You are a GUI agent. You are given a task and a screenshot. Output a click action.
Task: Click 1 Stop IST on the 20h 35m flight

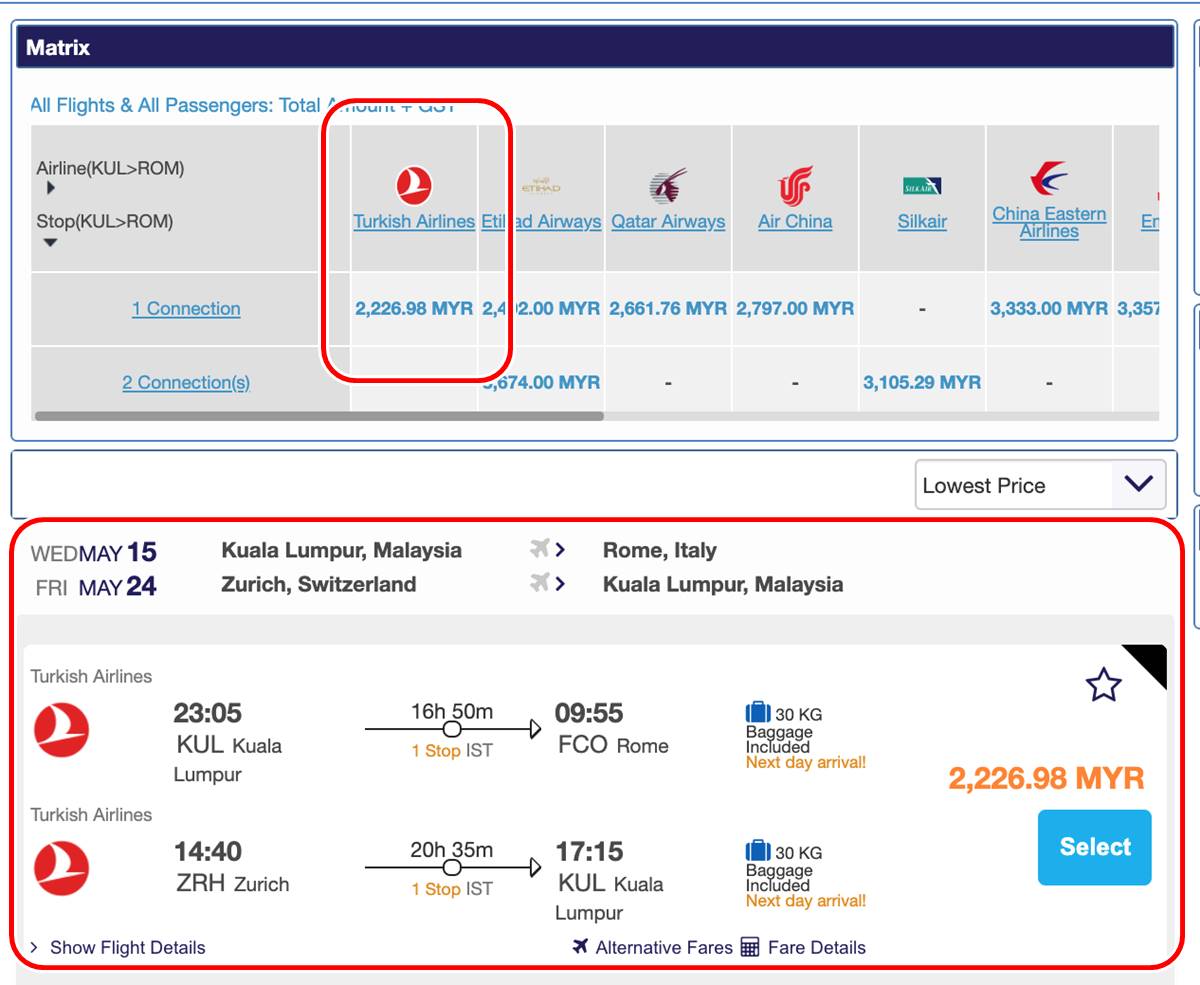pyautogui.click(x=452, y=889)
